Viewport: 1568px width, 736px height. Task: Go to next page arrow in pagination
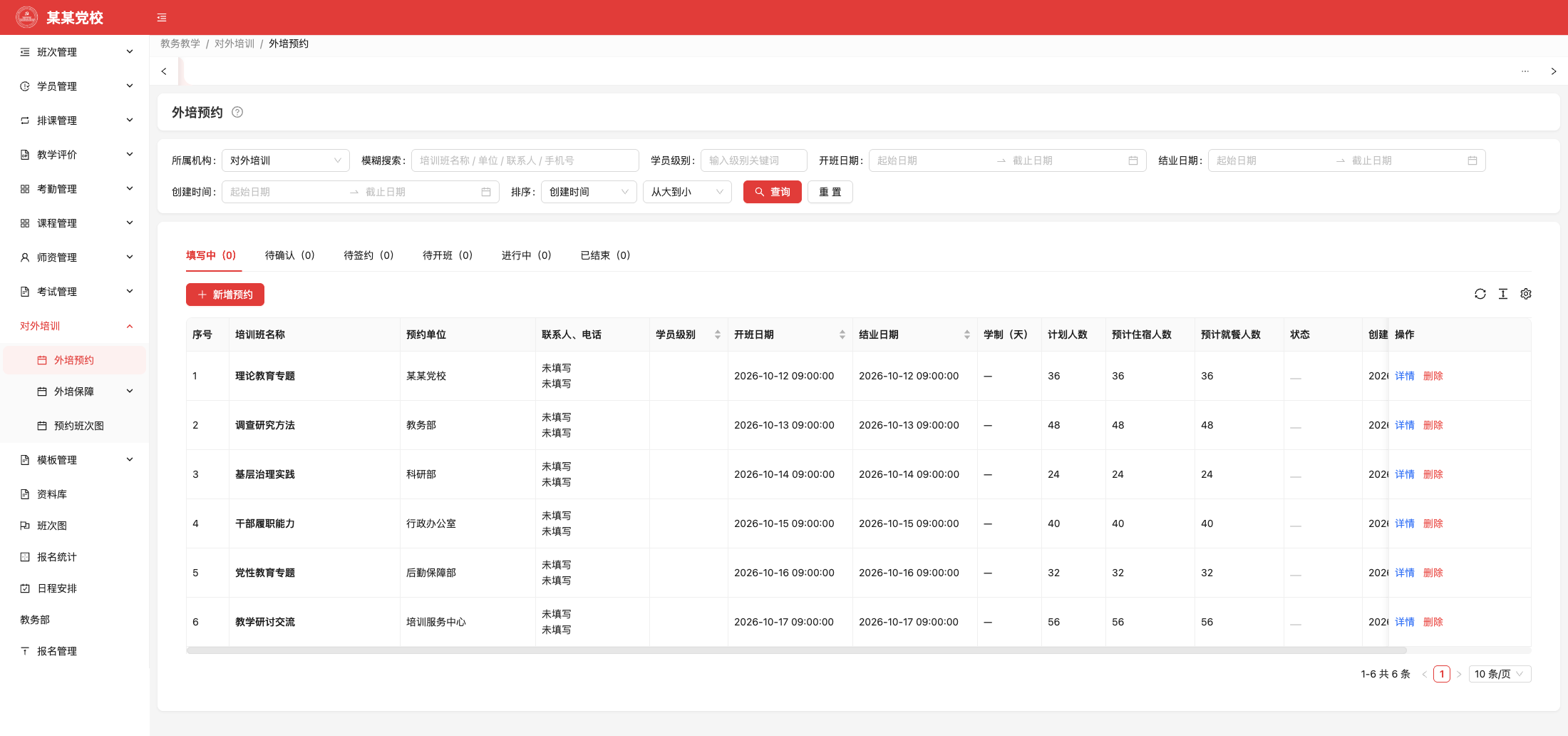1459,674
